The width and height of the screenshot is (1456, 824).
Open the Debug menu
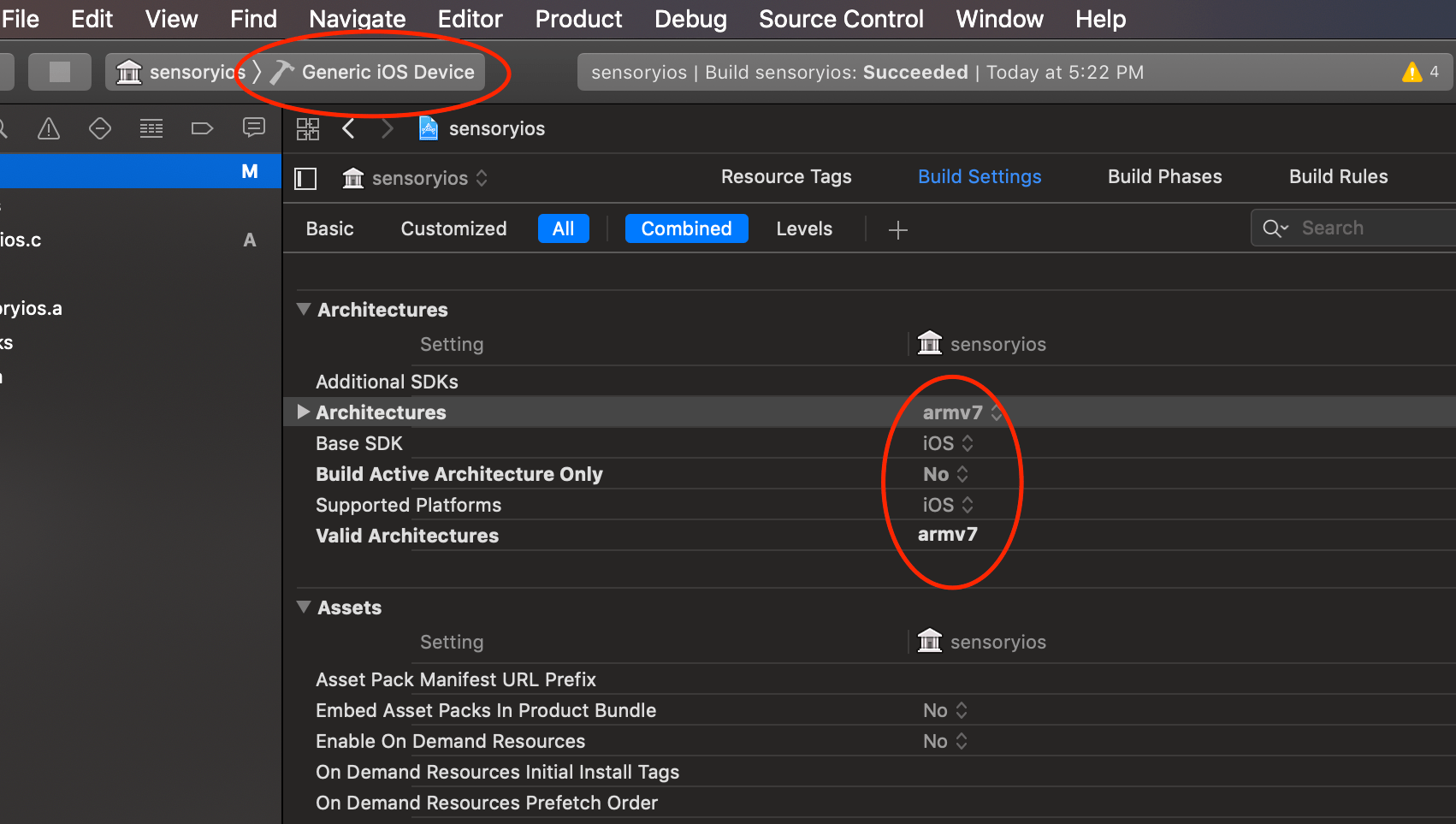coord(690,19)
